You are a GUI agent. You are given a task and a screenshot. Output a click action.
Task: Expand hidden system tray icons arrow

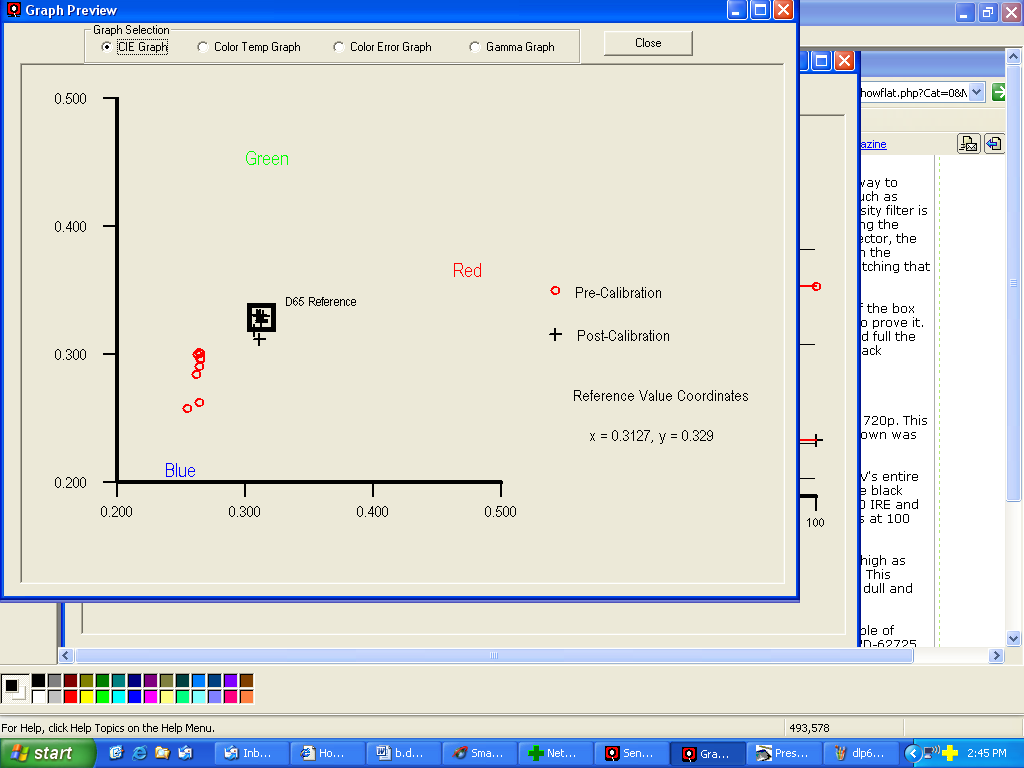912,753
